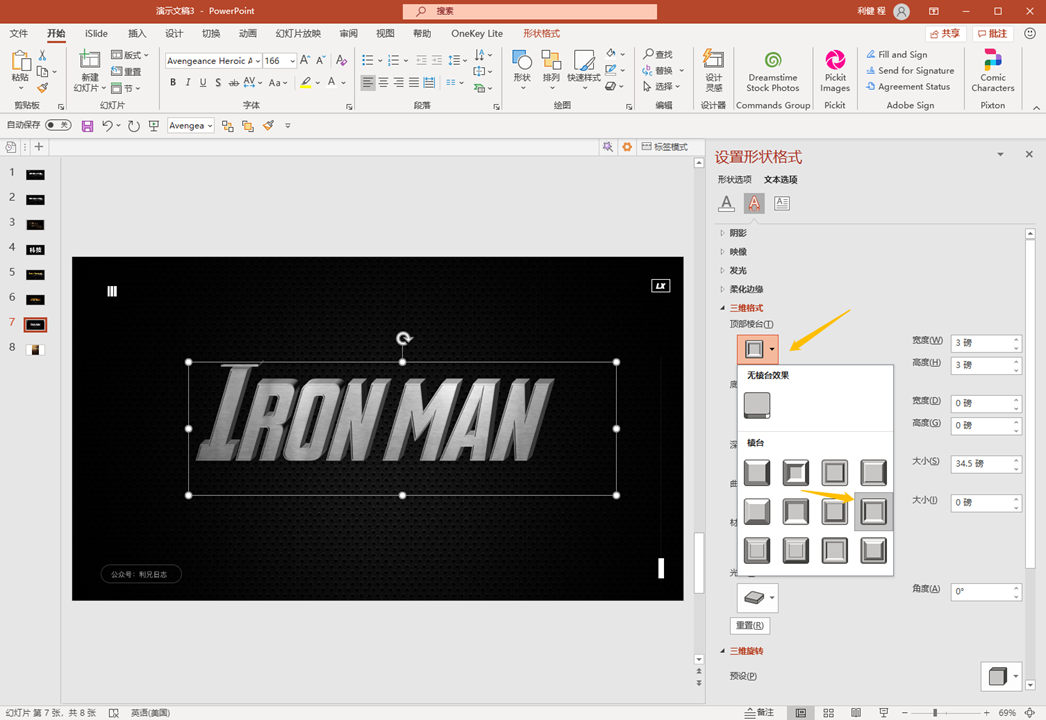Toggle the AutoSave switch

58,125
